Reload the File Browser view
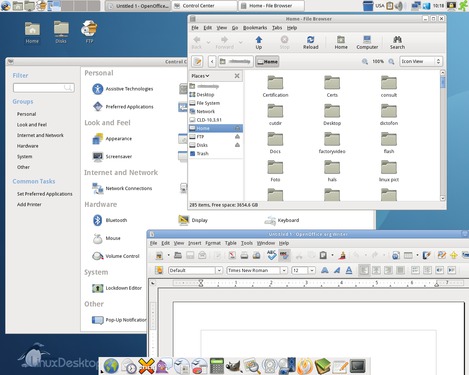The width and height of the screenshot is (469, 375). (311, 43)
